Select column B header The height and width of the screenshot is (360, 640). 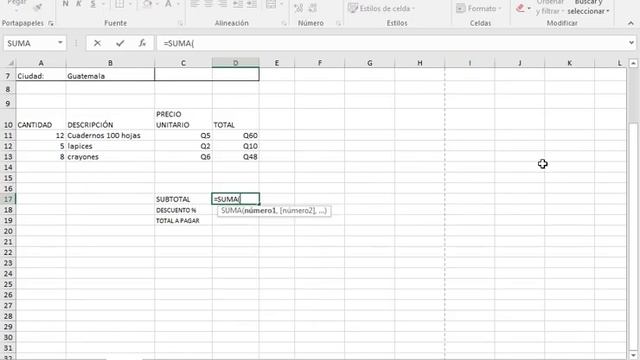pyautogui.click(x=110, y=63)
